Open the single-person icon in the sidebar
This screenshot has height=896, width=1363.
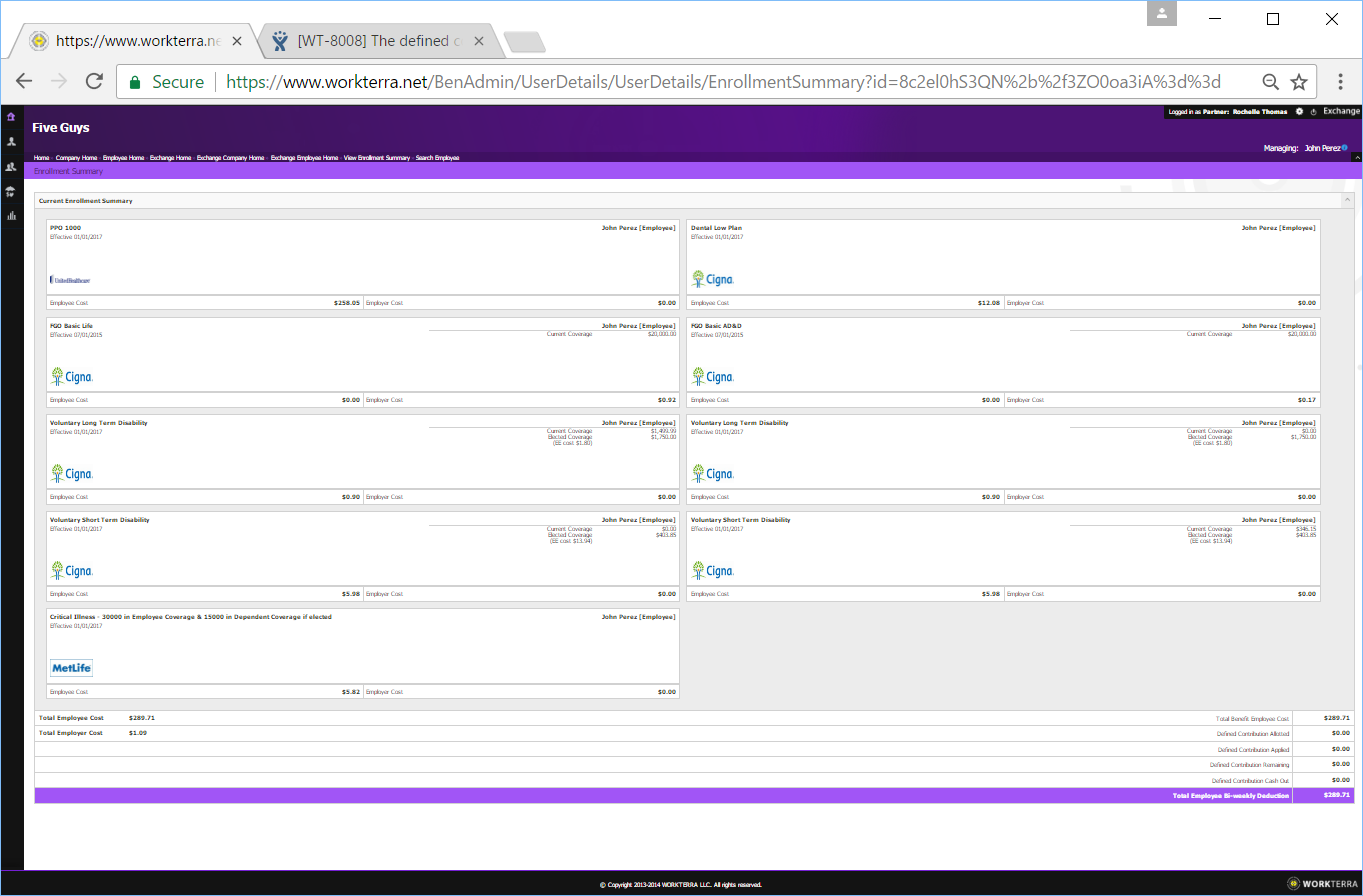point(11,142)
